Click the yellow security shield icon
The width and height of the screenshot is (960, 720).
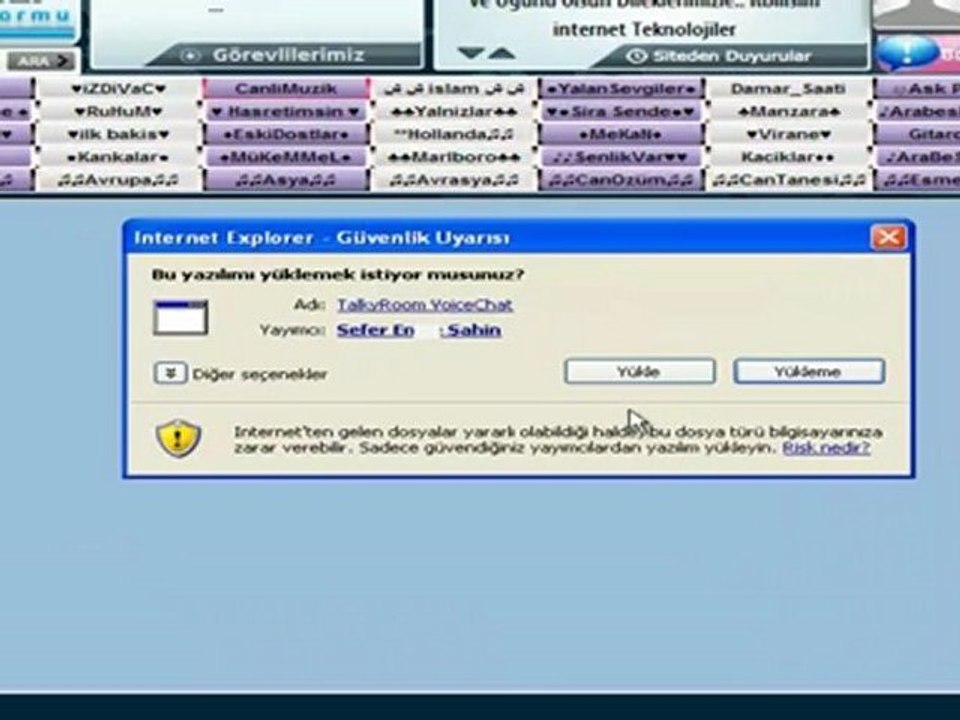tap(178, 438)
